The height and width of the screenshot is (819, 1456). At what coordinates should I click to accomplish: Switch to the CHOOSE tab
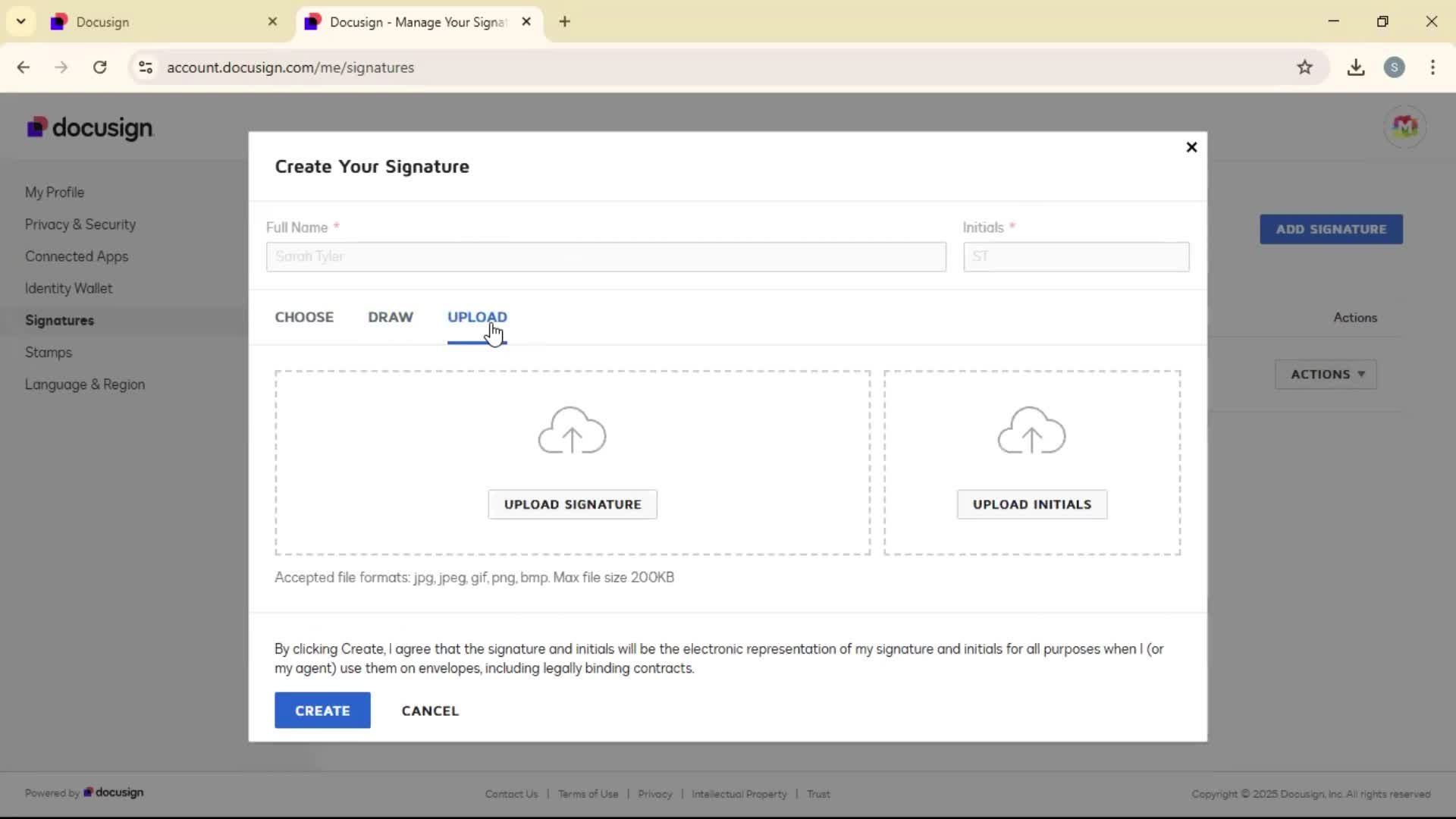304,317
